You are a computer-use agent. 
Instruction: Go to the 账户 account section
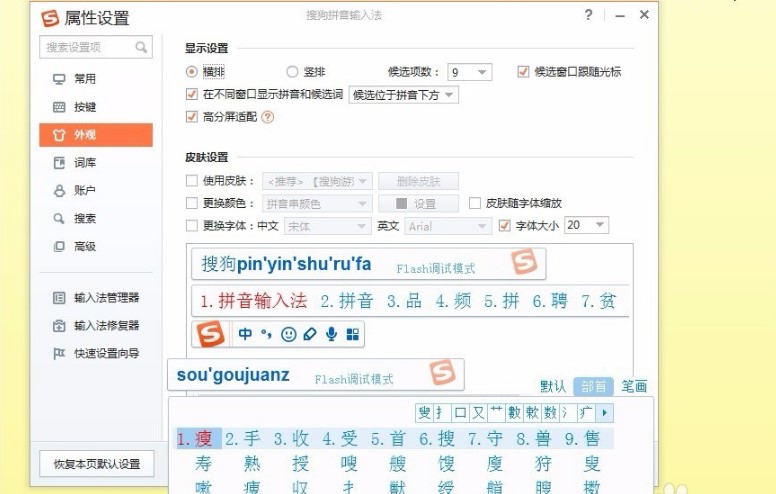tap(96, 191)
